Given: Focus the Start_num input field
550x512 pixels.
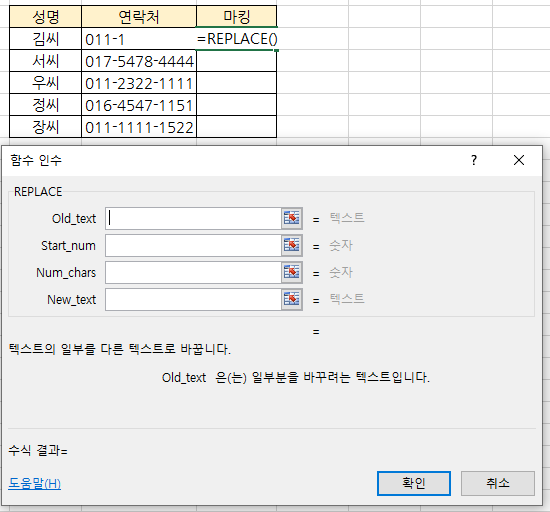Looking at the screenshot, I should [x=193, y=245].
